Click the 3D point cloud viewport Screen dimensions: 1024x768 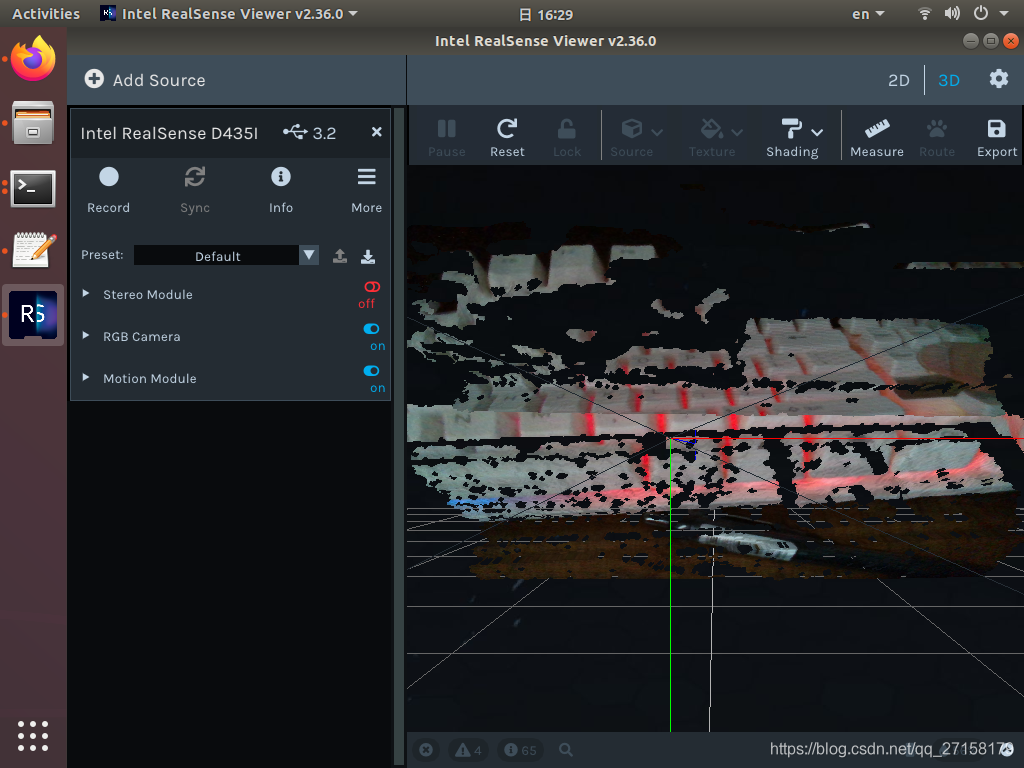pyautogui.click(x=715, y=447)
